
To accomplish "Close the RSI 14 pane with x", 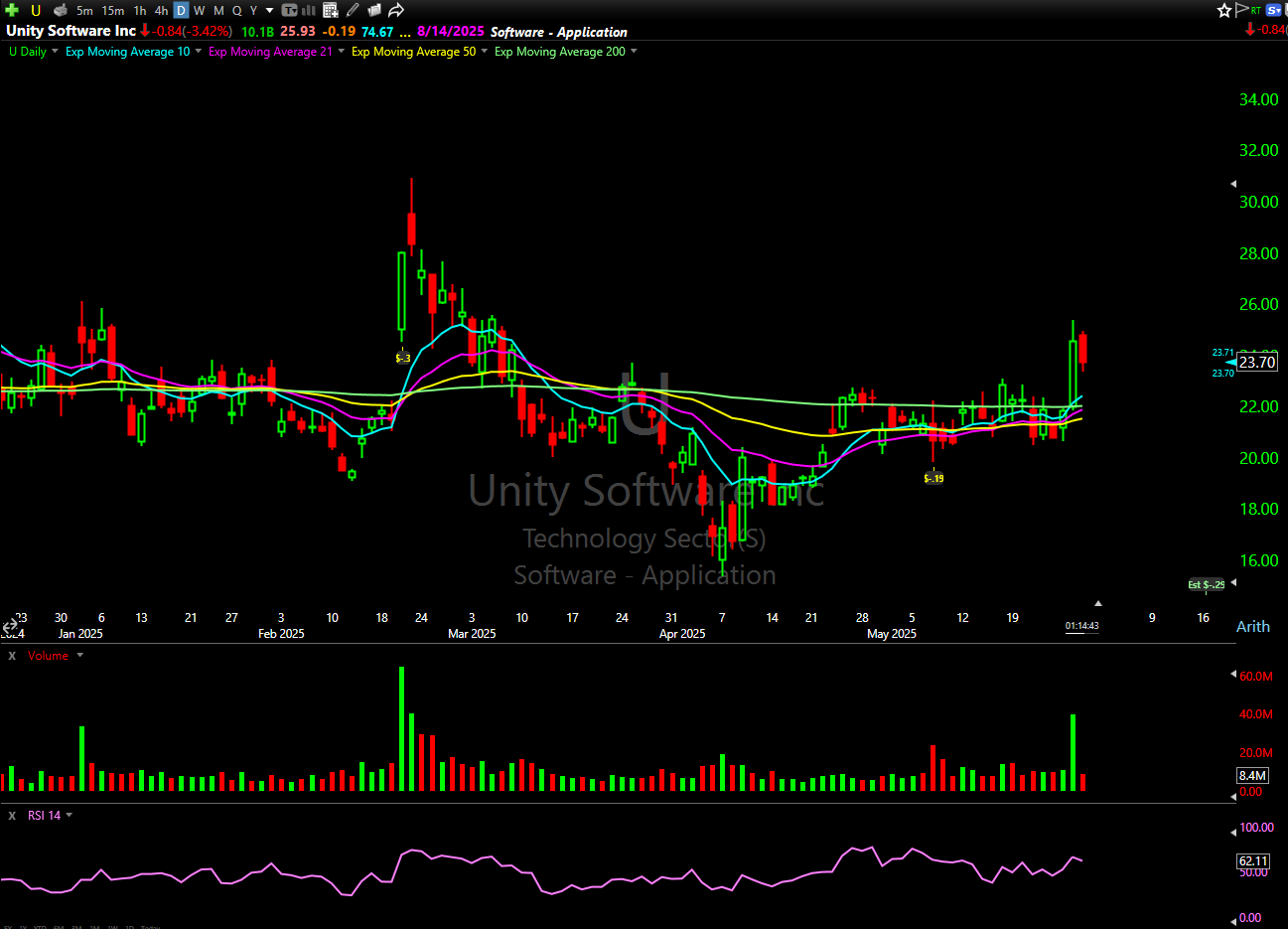I will click(x=12, y=816).
